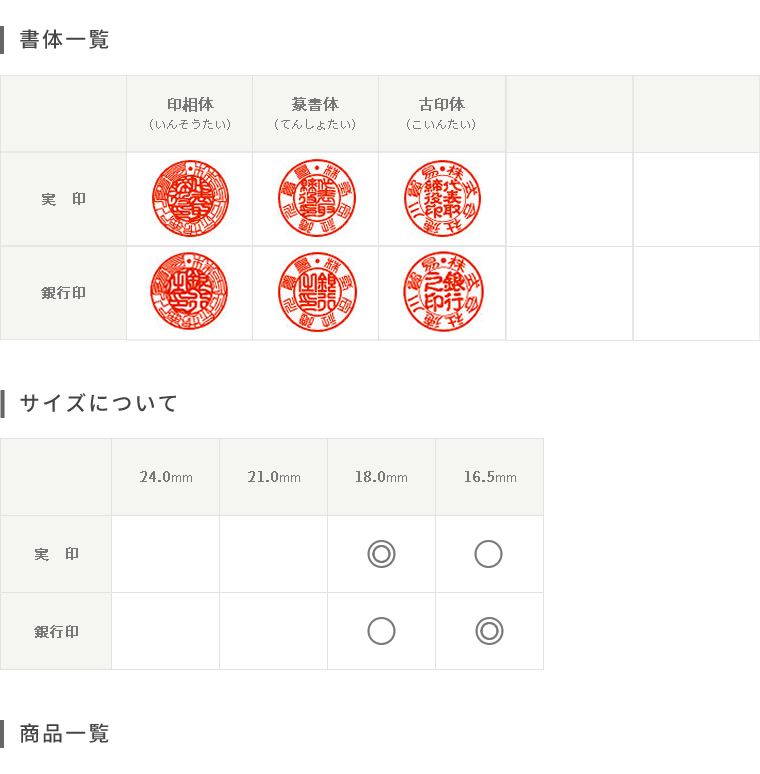Click the サイズについて section heading
Viewport: 760px width, 774px height.
(x=98, y=403)
